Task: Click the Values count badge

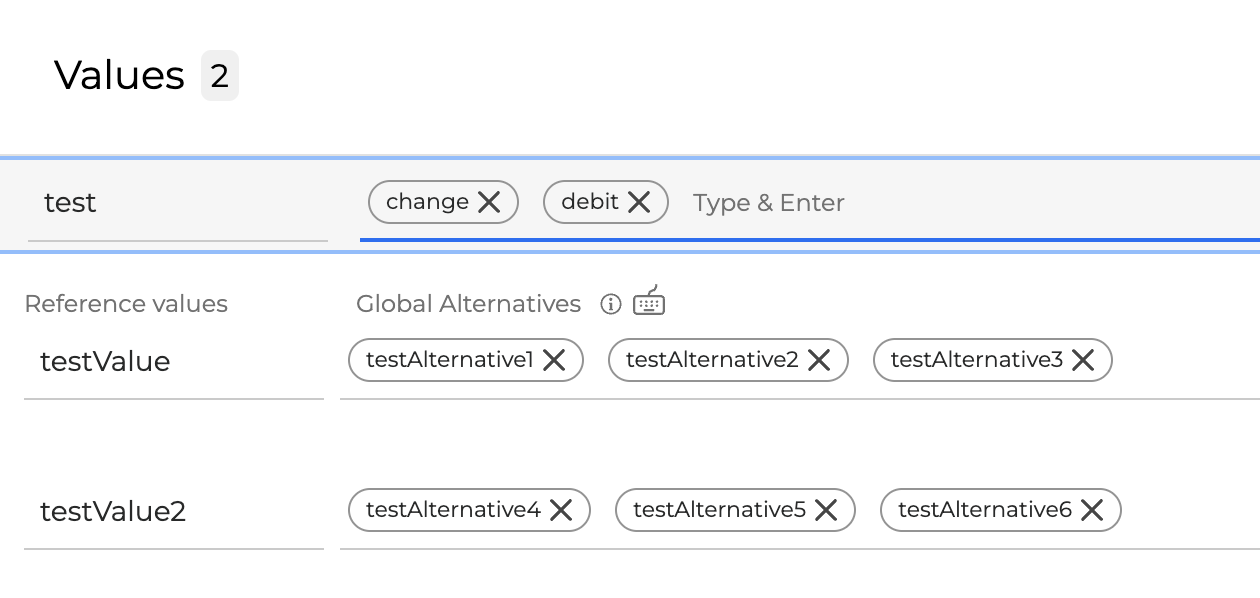Action: point(220,76)
